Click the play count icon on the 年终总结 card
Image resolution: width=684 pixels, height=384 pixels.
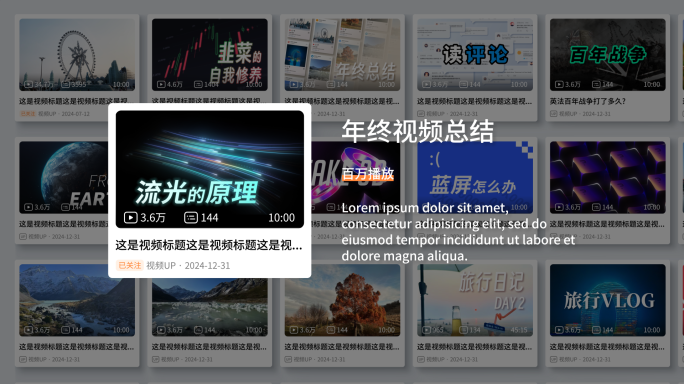pos(294,84)
